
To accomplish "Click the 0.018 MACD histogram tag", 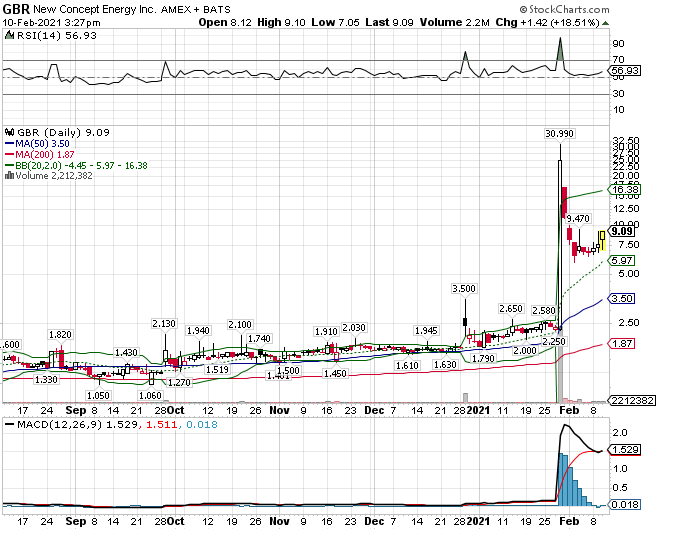I will click(x=625, y=504).
